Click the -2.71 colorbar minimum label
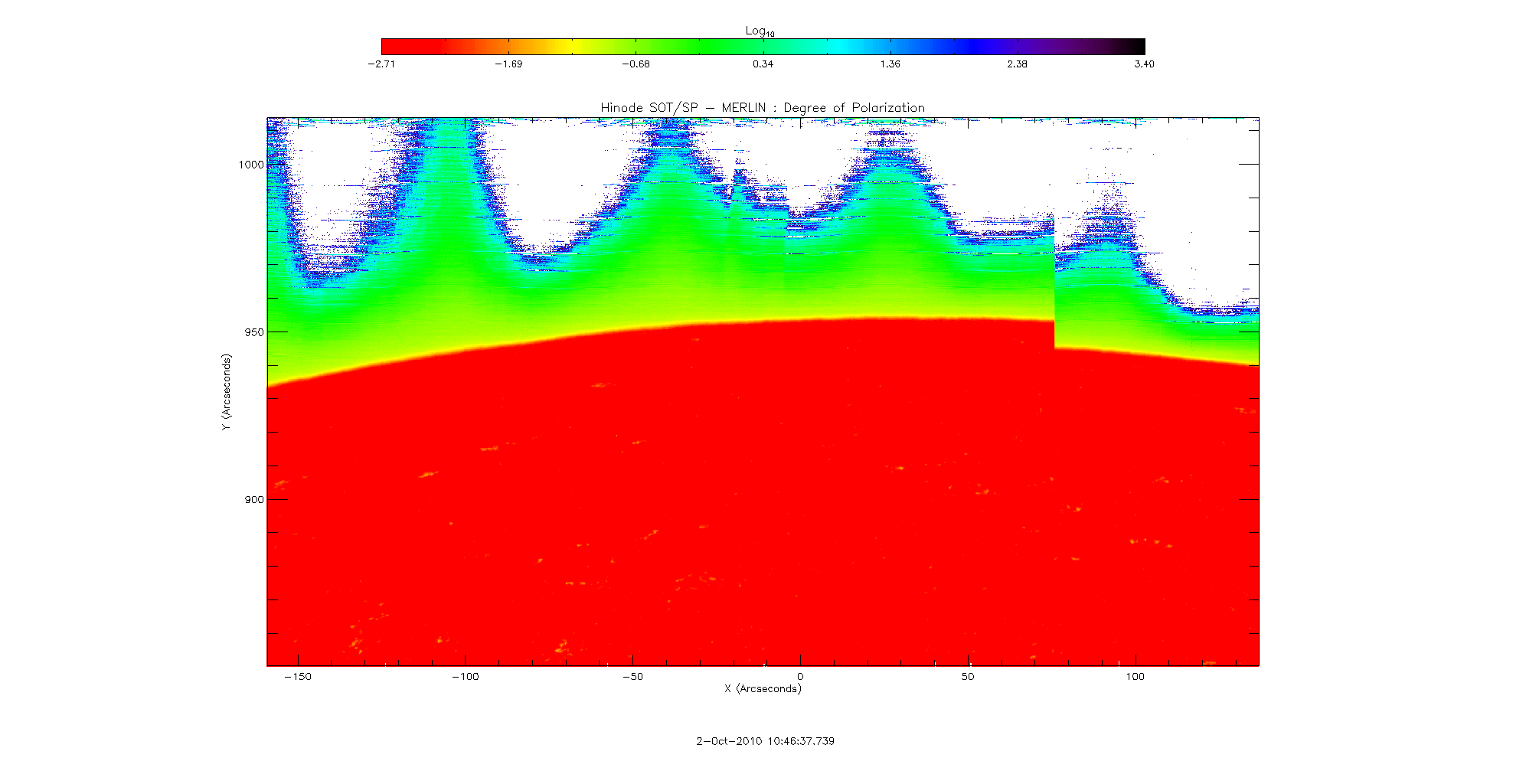Screen dimensions: 1526x784 click(x=381, y=64)
